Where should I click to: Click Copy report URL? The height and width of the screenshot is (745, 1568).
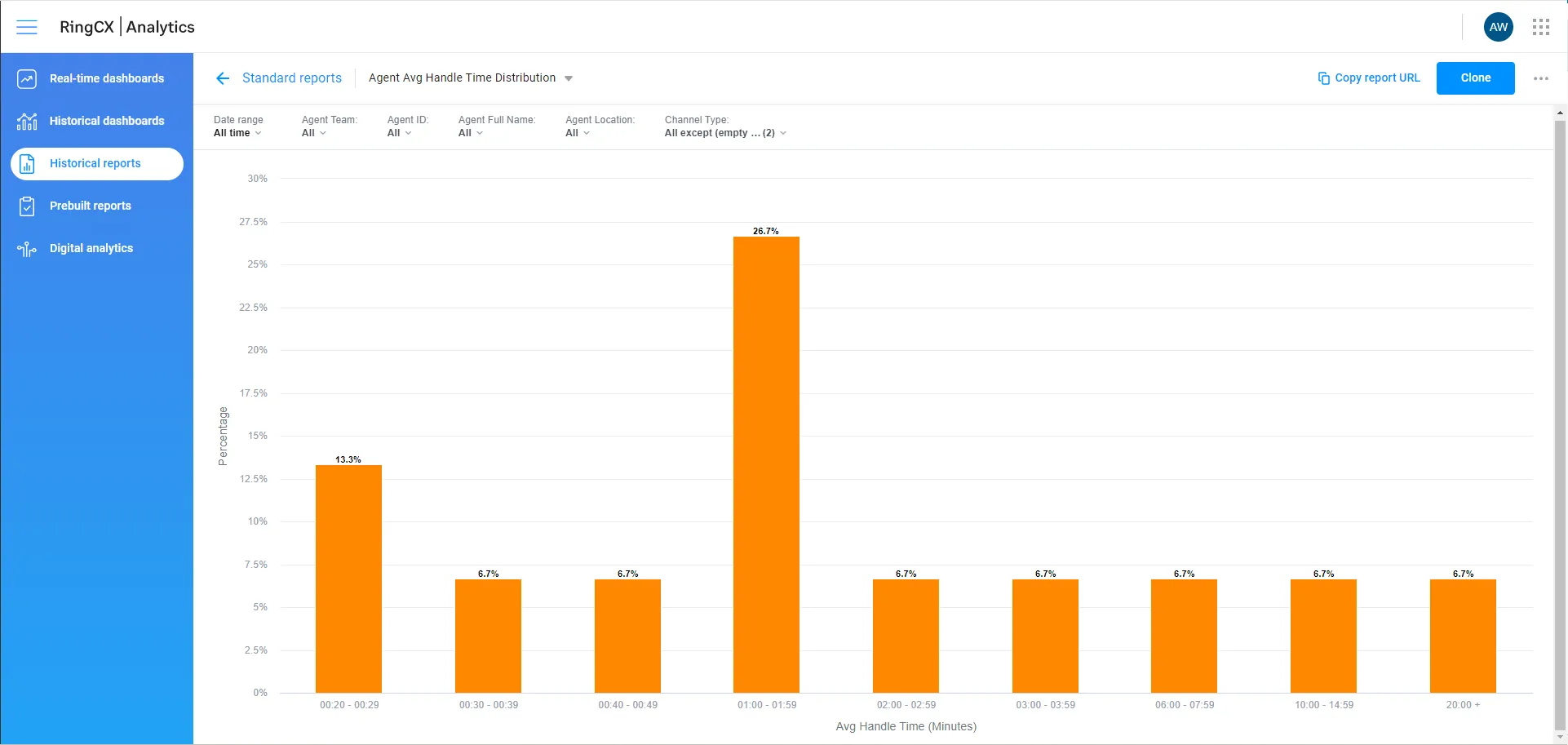click(x=1369, y=78)
